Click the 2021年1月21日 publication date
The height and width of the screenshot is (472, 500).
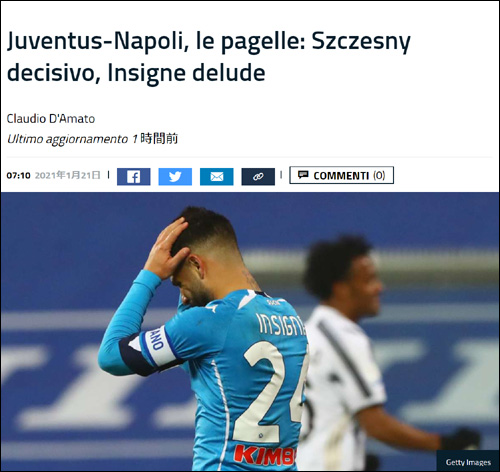coord(68,175)
